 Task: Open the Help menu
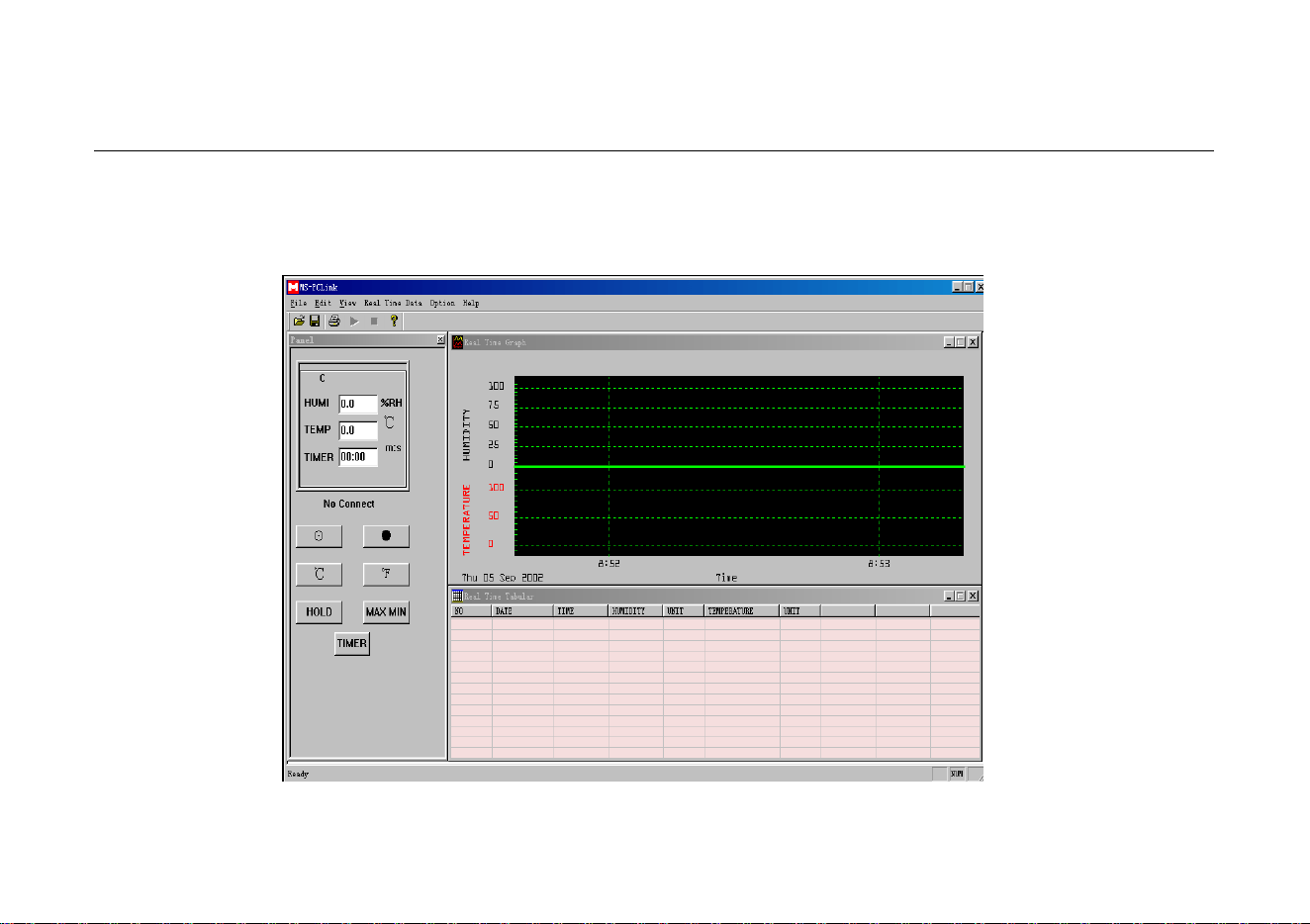(x=471, y=304)
